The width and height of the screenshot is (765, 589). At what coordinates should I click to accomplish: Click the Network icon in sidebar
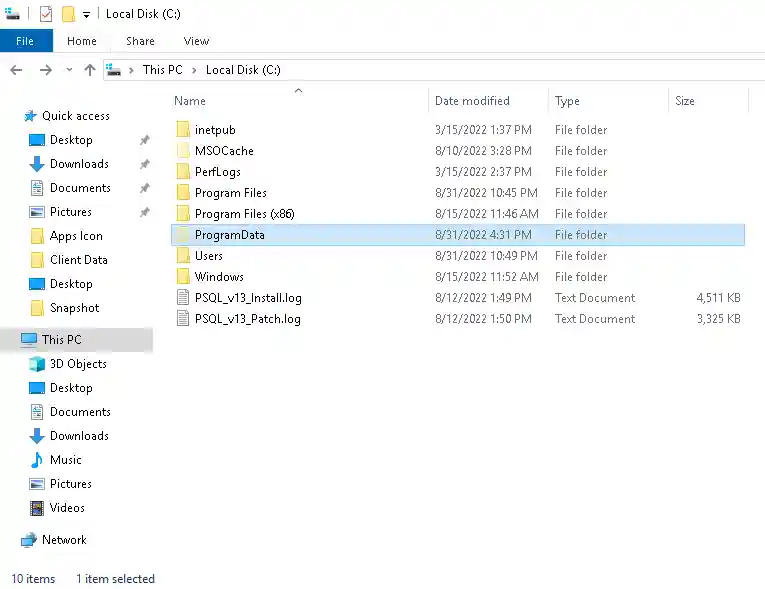click(29, 540)
